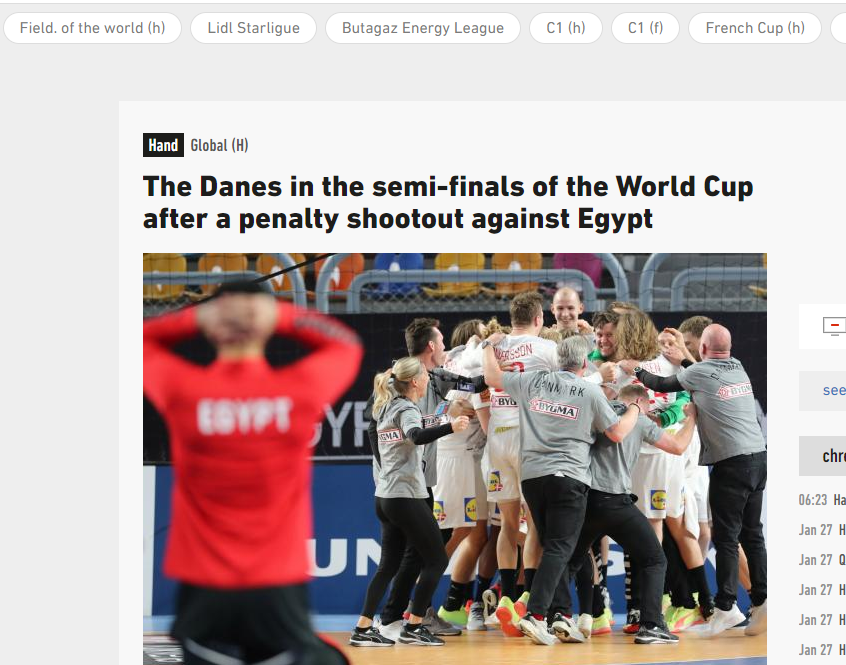Switch to Butagaz Energy League tab
This screenshot has height=665, width=846.
[x=423, y=28]
